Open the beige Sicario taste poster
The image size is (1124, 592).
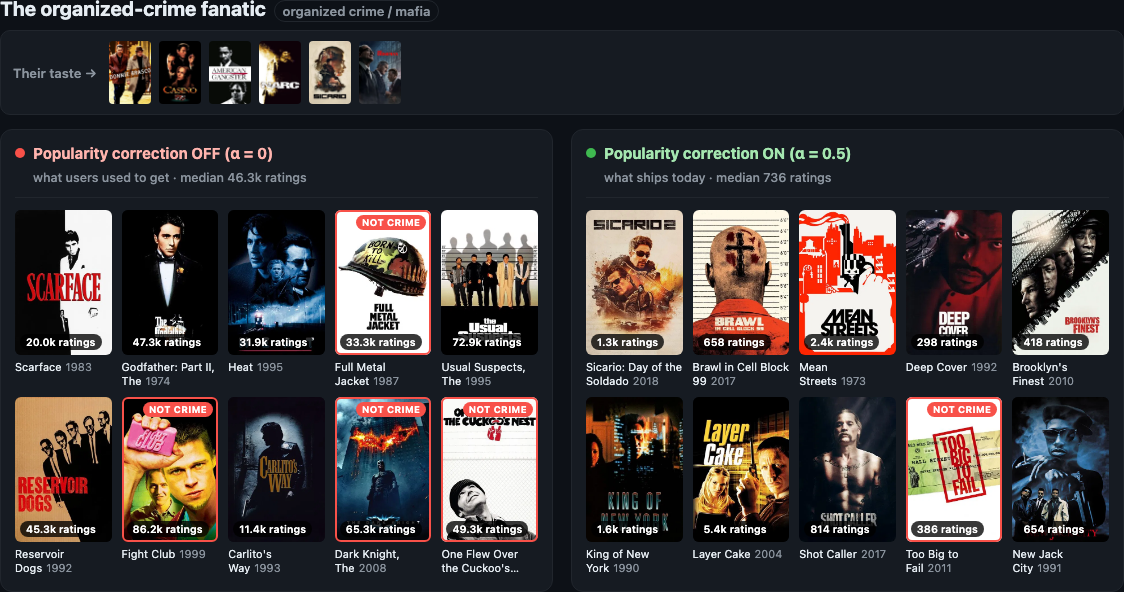(x=330, y=72)
